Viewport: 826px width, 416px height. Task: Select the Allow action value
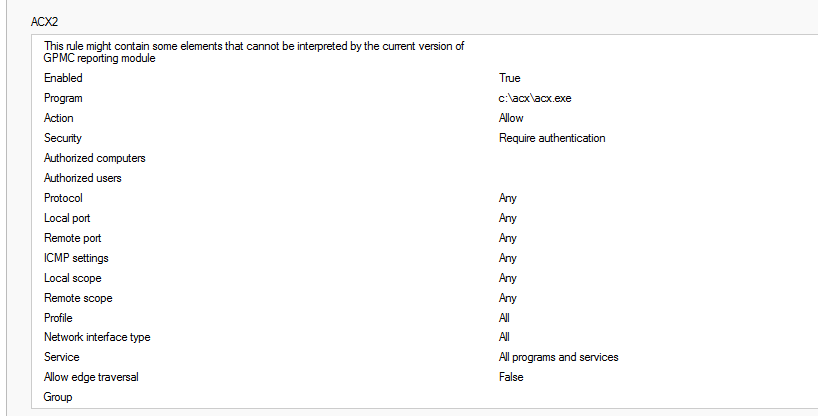coord(511,118)
